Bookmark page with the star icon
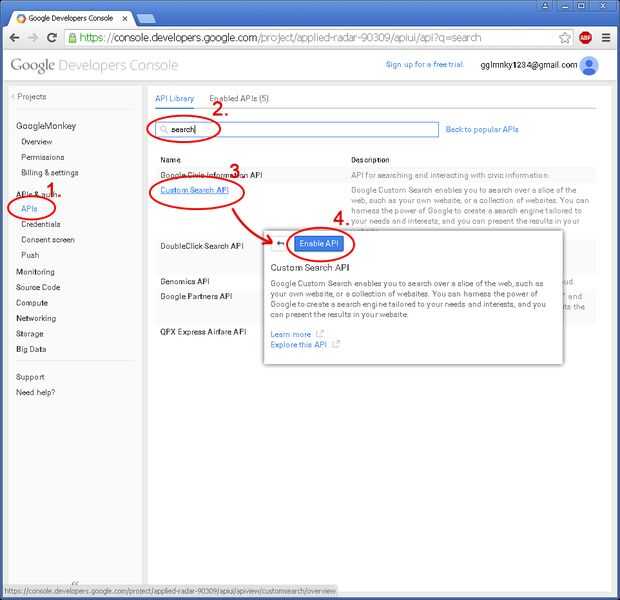Image resolution: width=620 pixels, height=600 pixels. [564, 38]
